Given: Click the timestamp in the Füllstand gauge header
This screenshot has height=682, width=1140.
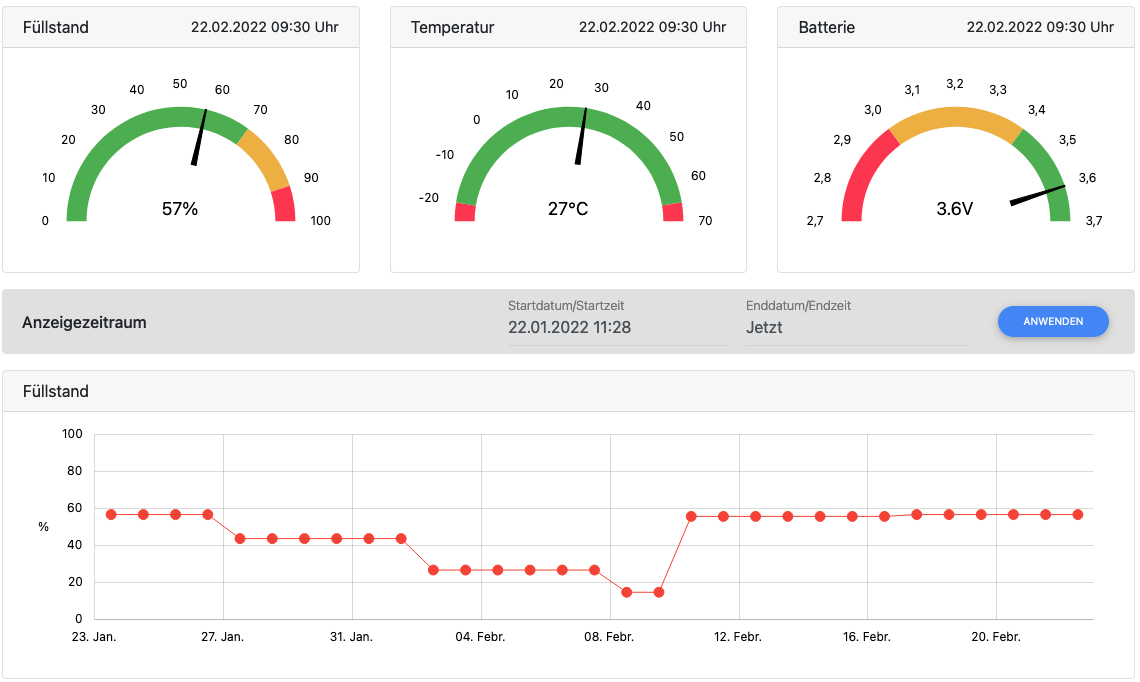Looking at the screenshot, I should click(x=264, y=27).
